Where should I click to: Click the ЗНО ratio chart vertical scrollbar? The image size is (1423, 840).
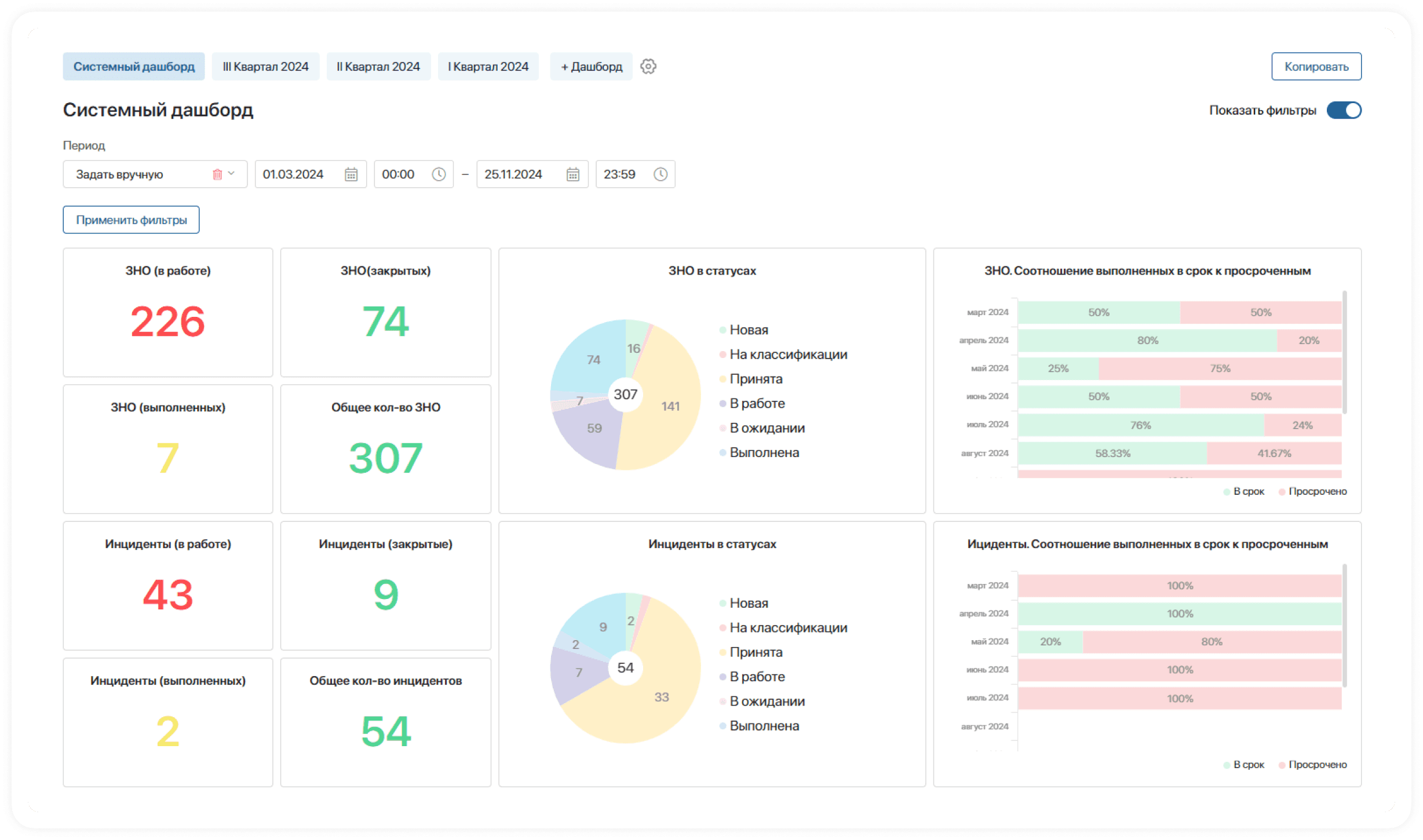(x=1344, y=353)
